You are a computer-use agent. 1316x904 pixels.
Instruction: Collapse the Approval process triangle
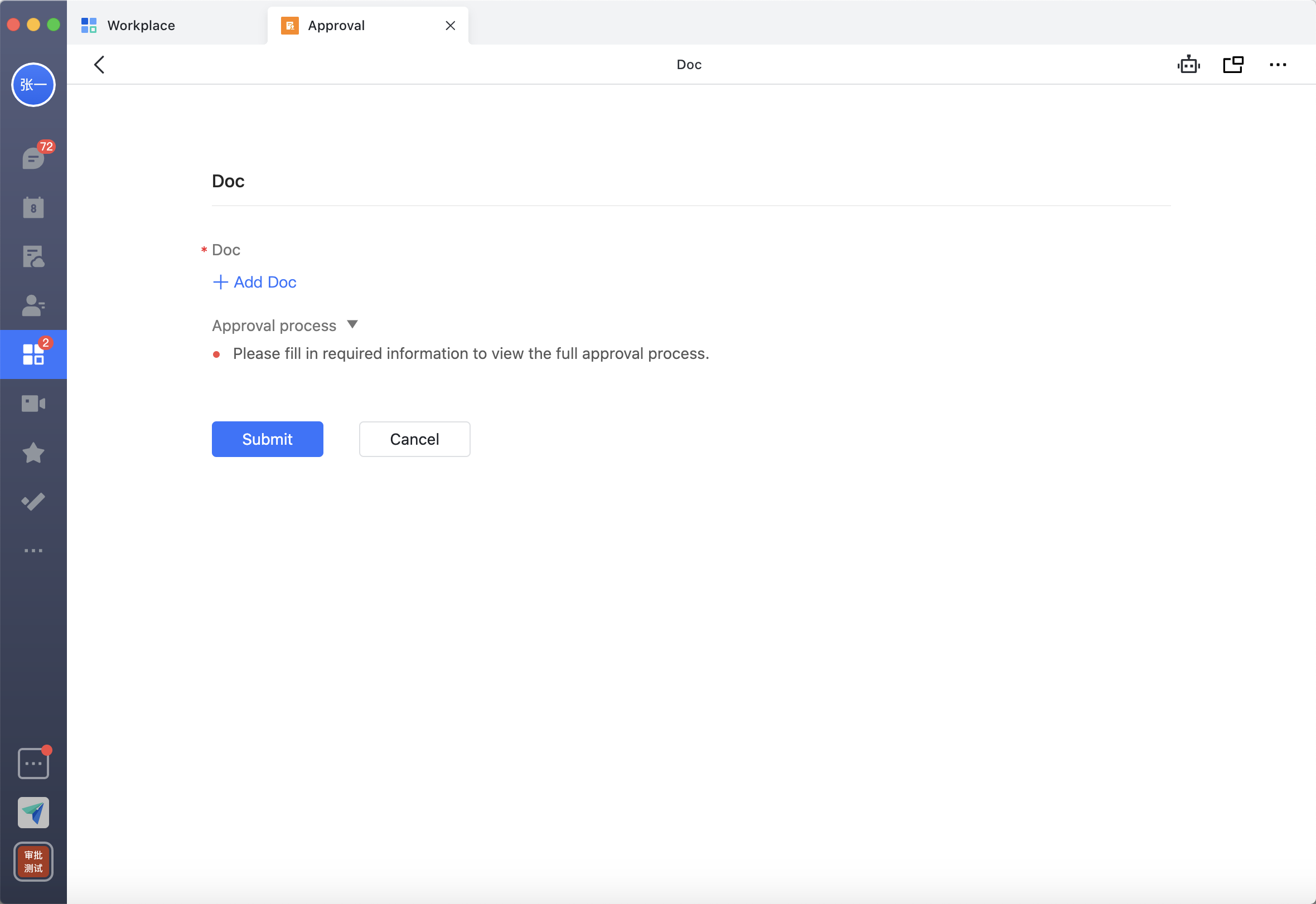click(352, 324)
